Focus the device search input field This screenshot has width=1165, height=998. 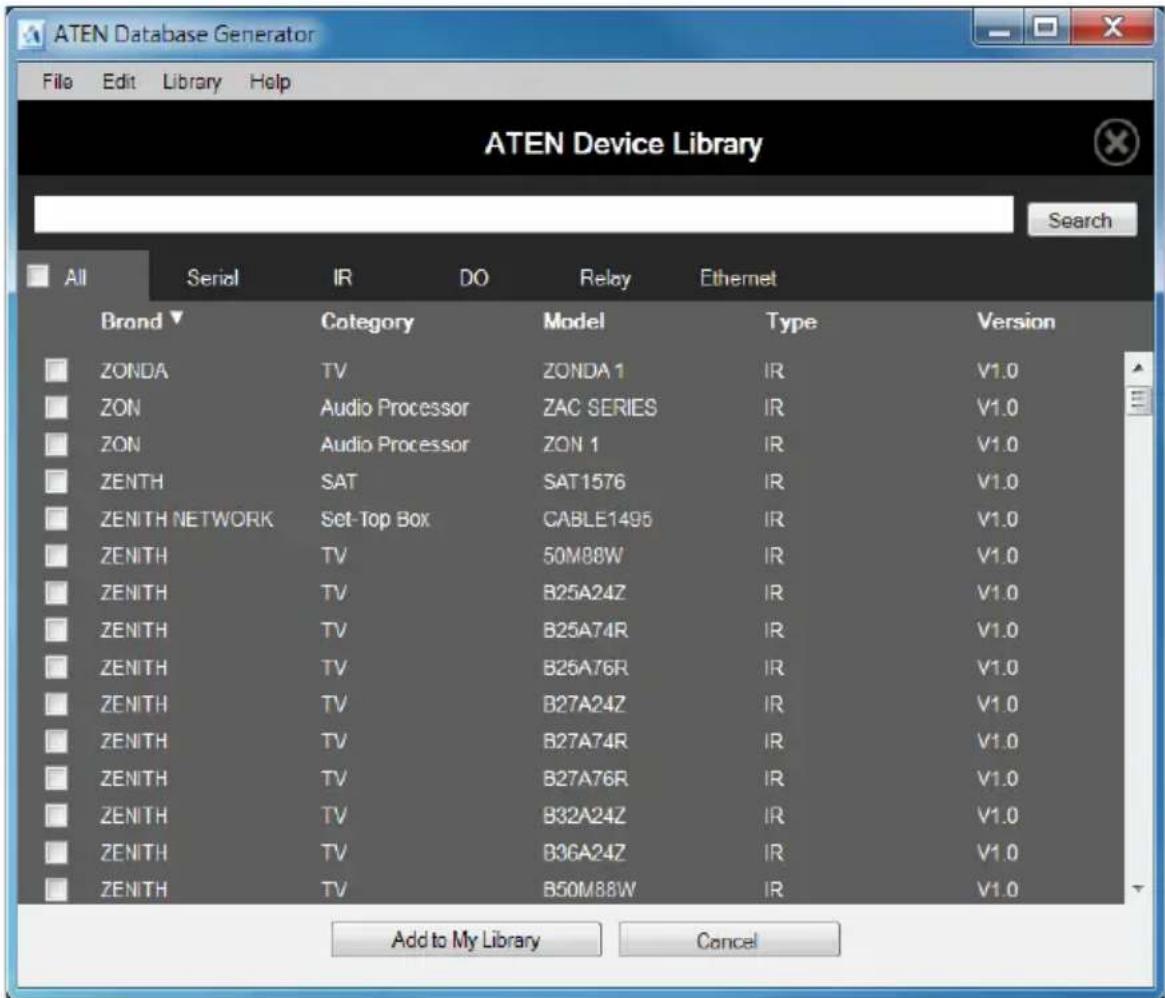[x=523, y=215]
